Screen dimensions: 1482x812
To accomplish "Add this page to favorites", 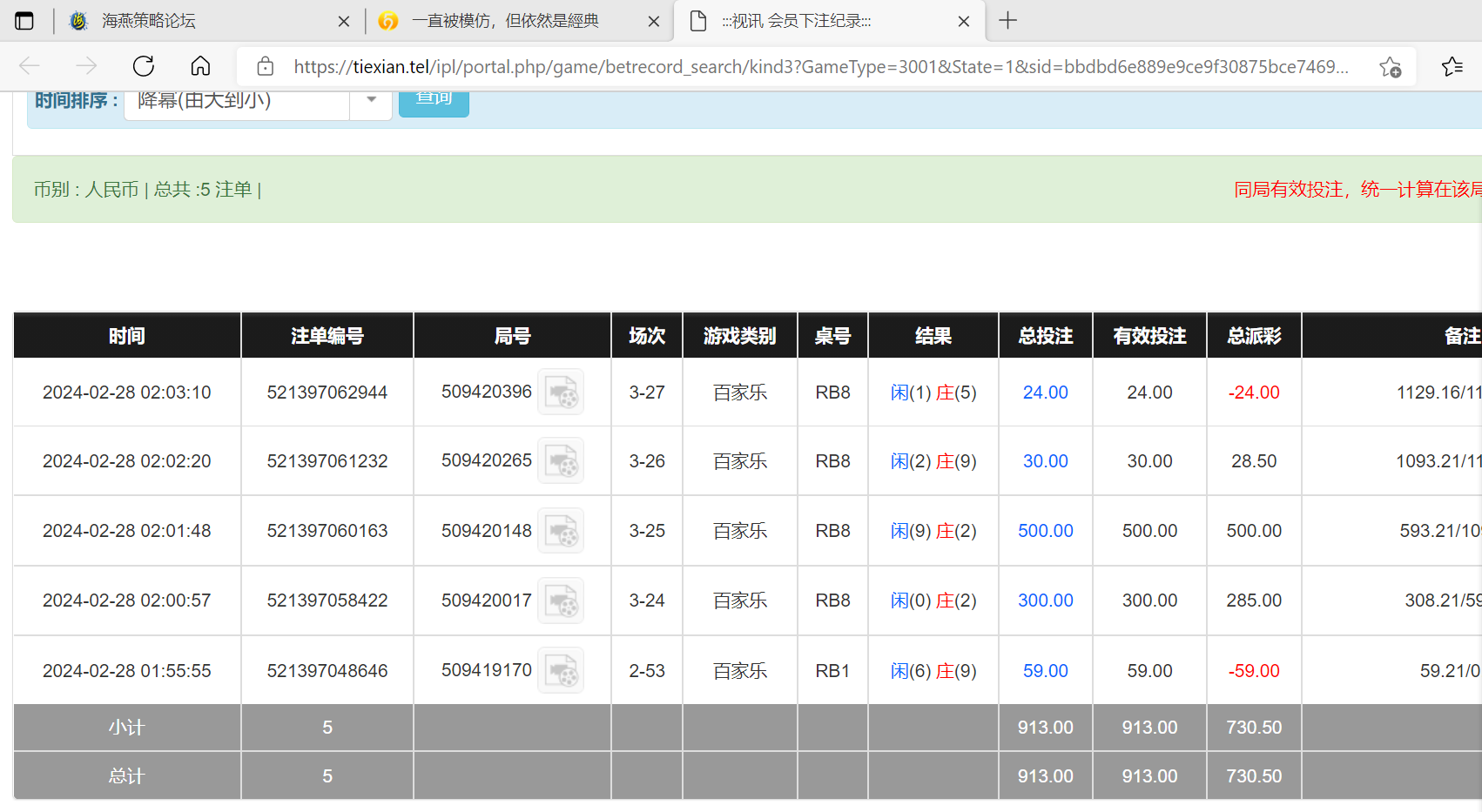I will pos(1390,67).
